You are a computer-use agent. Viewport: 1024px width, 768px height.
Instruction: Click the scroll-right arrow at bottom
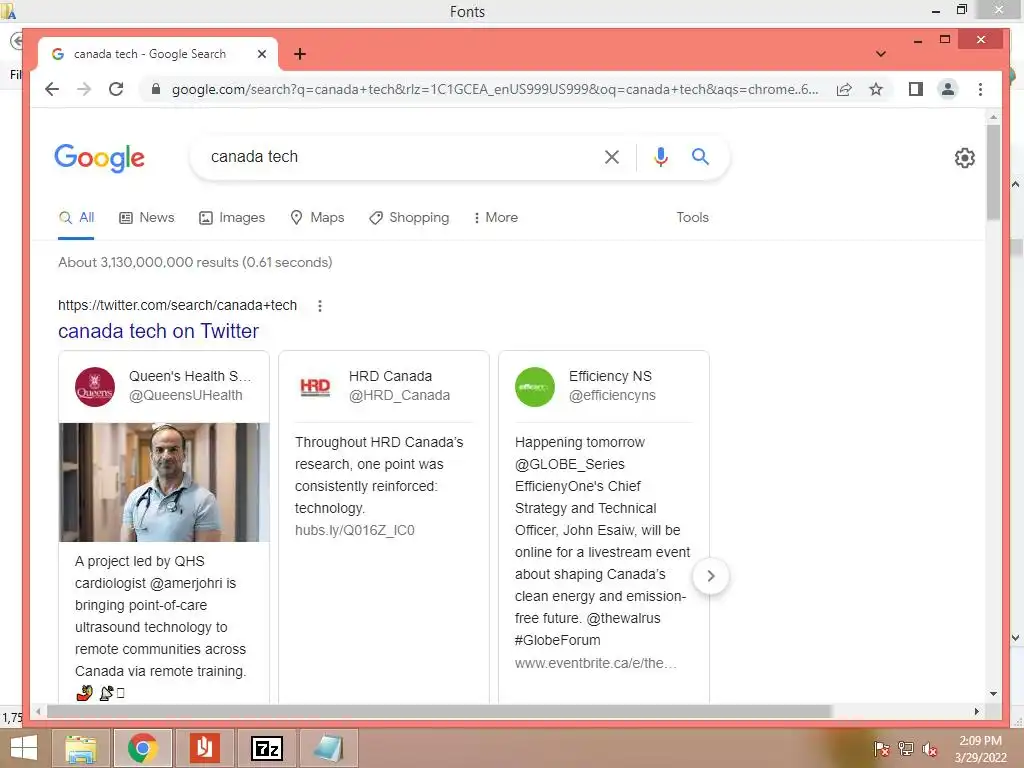pyautogui.click(x=977, y=711)
